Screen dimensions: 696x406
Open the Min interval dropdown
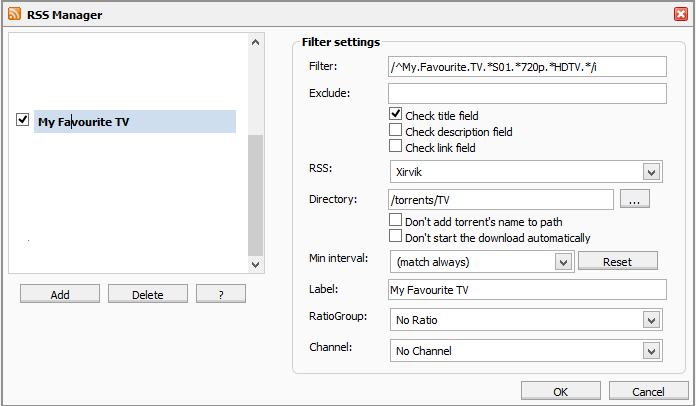click(x=482, y=262)
